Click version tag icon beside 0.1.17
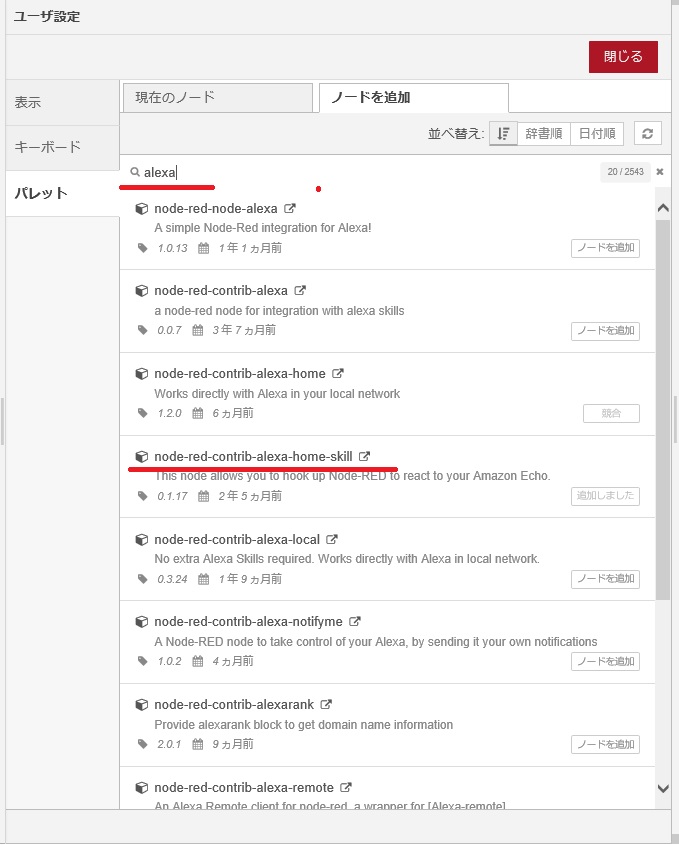Screen dimensions: 679x845 tap(142, 496)
